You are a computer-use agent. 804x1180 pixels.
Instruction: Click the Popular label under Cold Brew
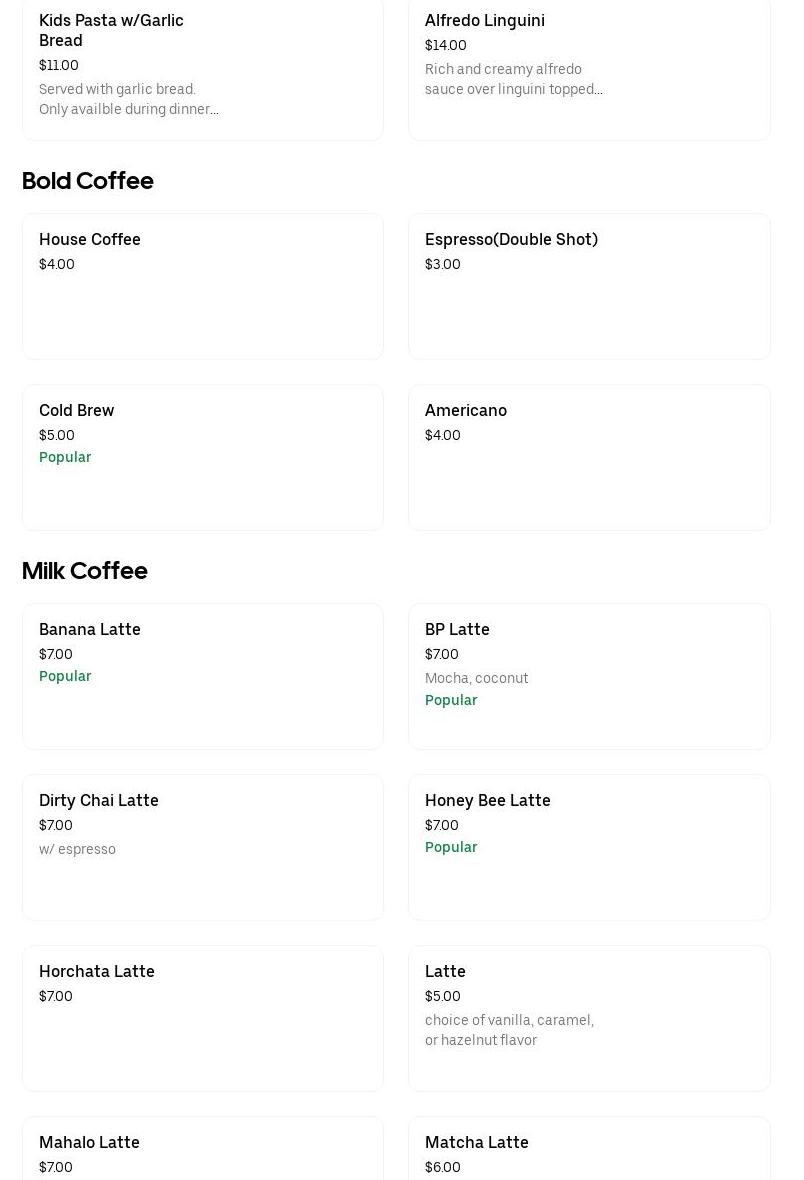point(65,457)
